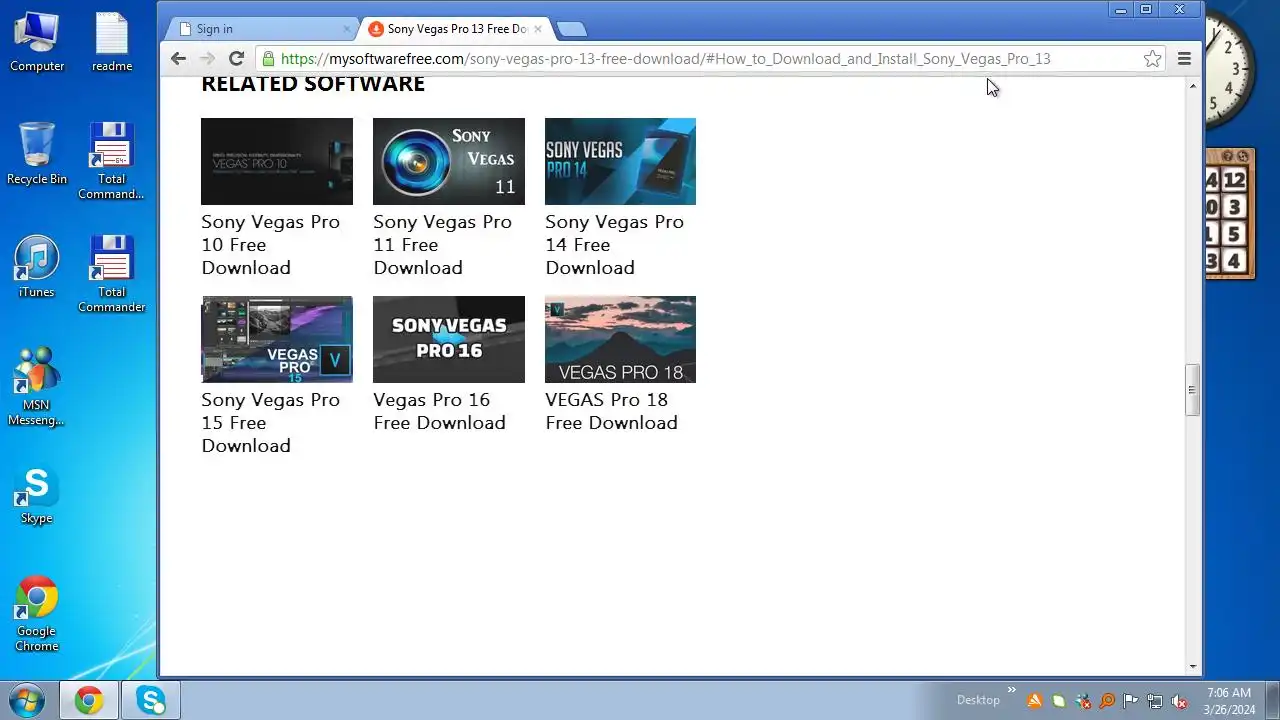Click the RELATED SOFTWARE heading
Viewport: 1280px width, 720px height.
[313, 84]
